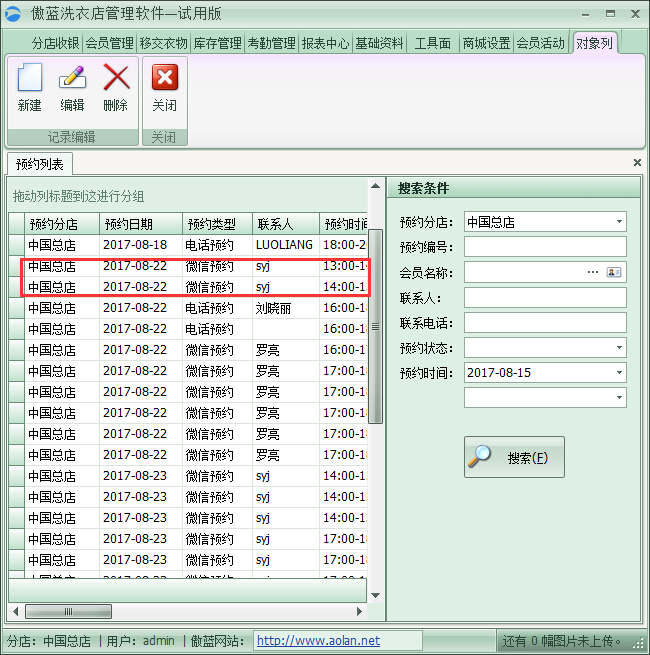Switch to the 会员管理 tab
The width and height of the screenshot is (650, 655).
pos(109,43)
